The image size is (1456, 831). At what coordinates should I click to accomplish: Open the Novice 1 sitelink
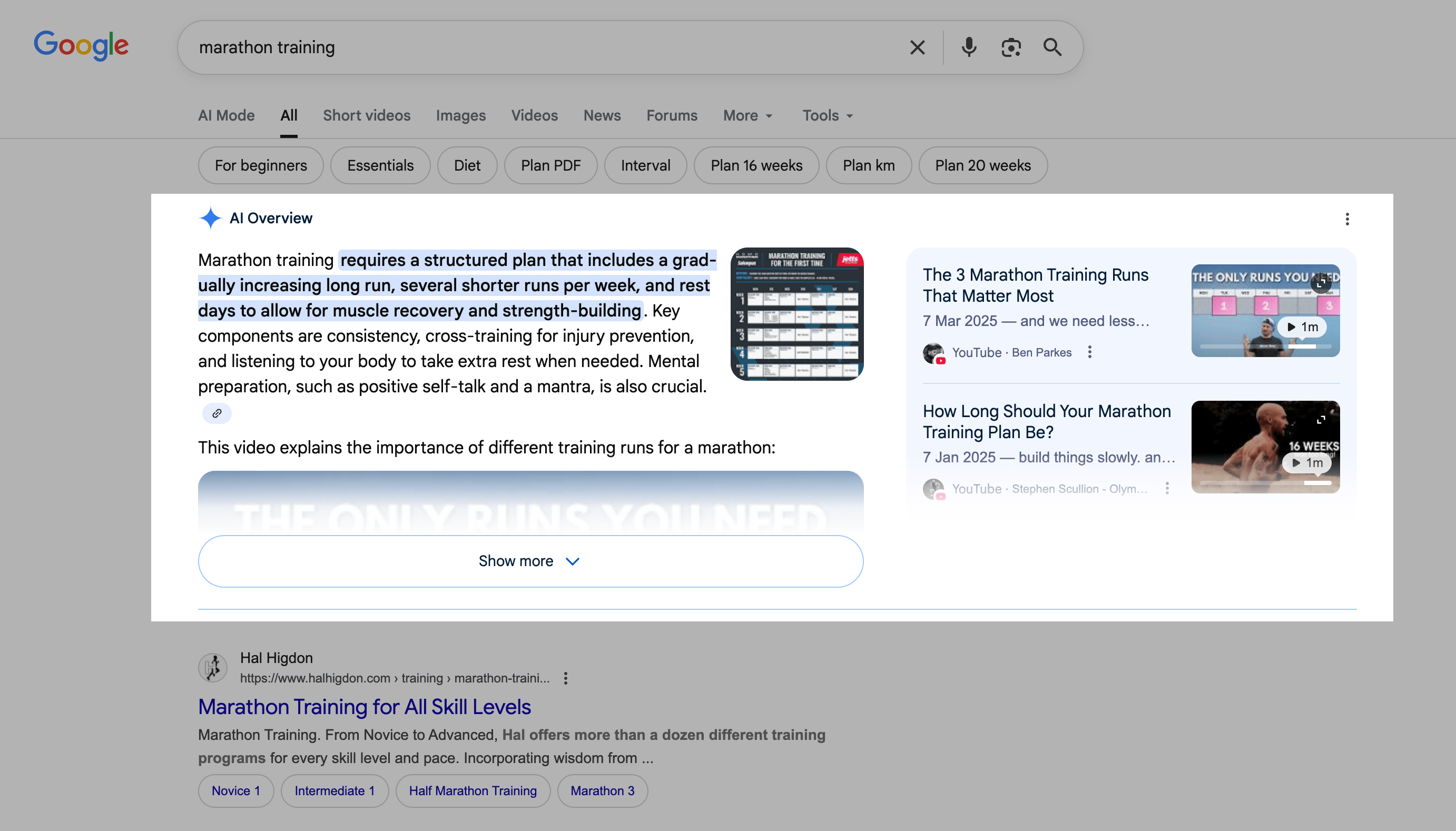click(235, 790)
